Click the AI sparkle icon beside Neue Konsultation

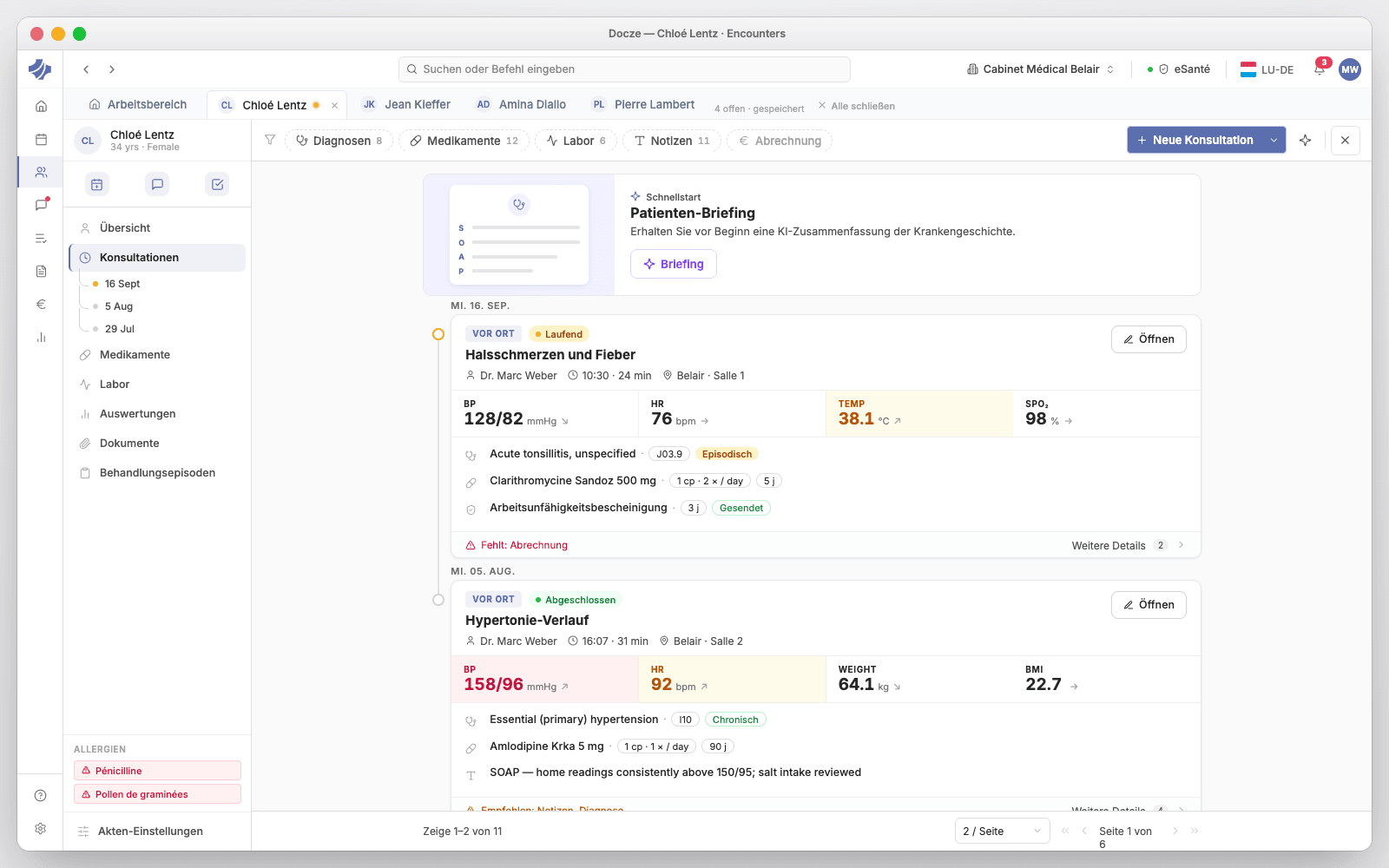[1305, 140]
